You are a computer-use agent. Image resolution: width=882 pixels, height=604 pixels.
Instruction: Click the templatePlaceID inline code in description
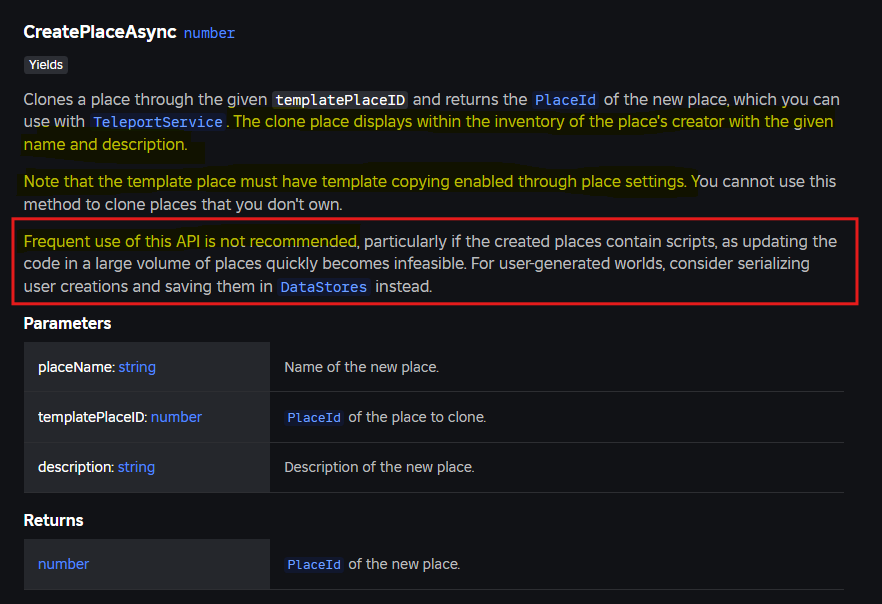click(x=341, y=100)
